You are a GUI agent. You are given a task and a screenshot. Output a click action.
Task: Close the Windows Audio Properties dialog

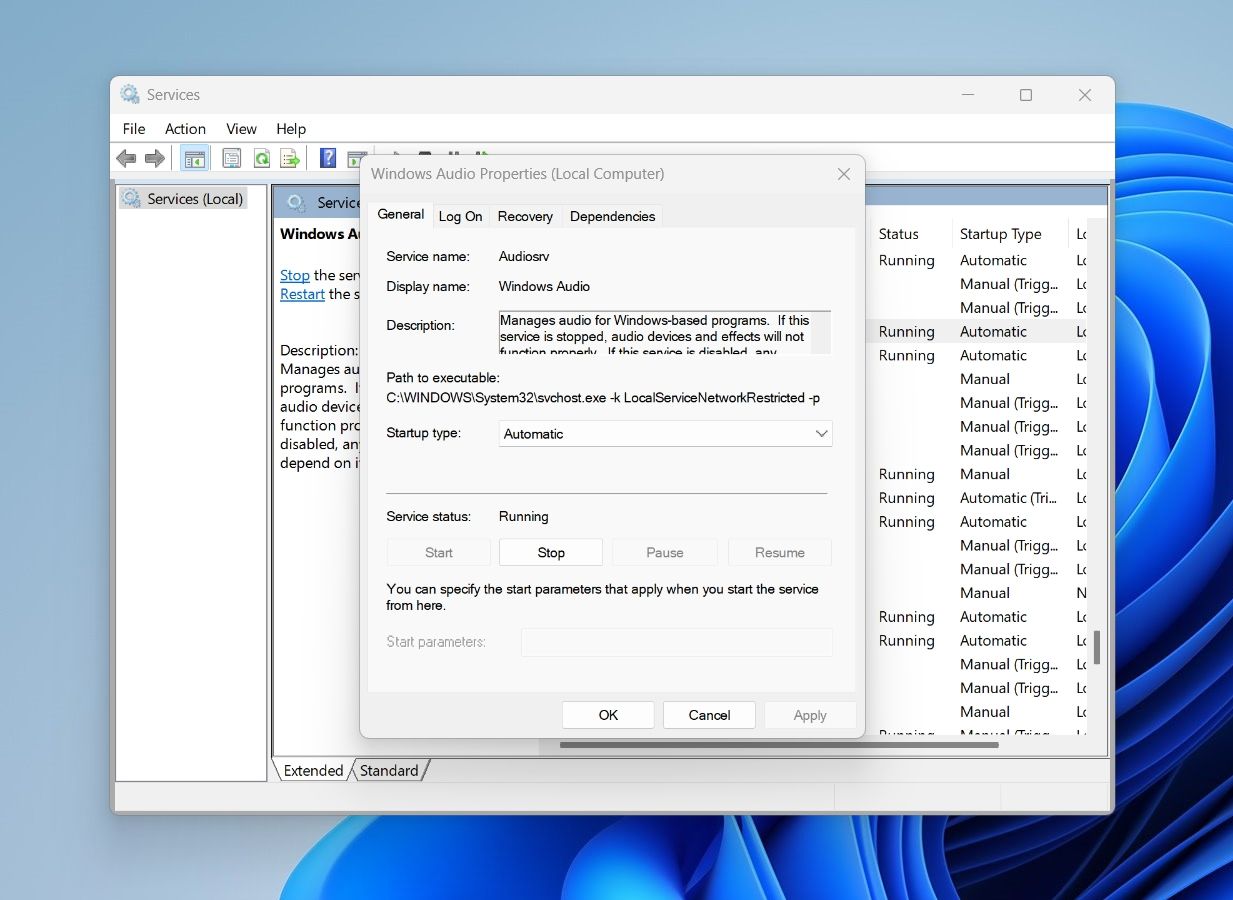[843, 174]
